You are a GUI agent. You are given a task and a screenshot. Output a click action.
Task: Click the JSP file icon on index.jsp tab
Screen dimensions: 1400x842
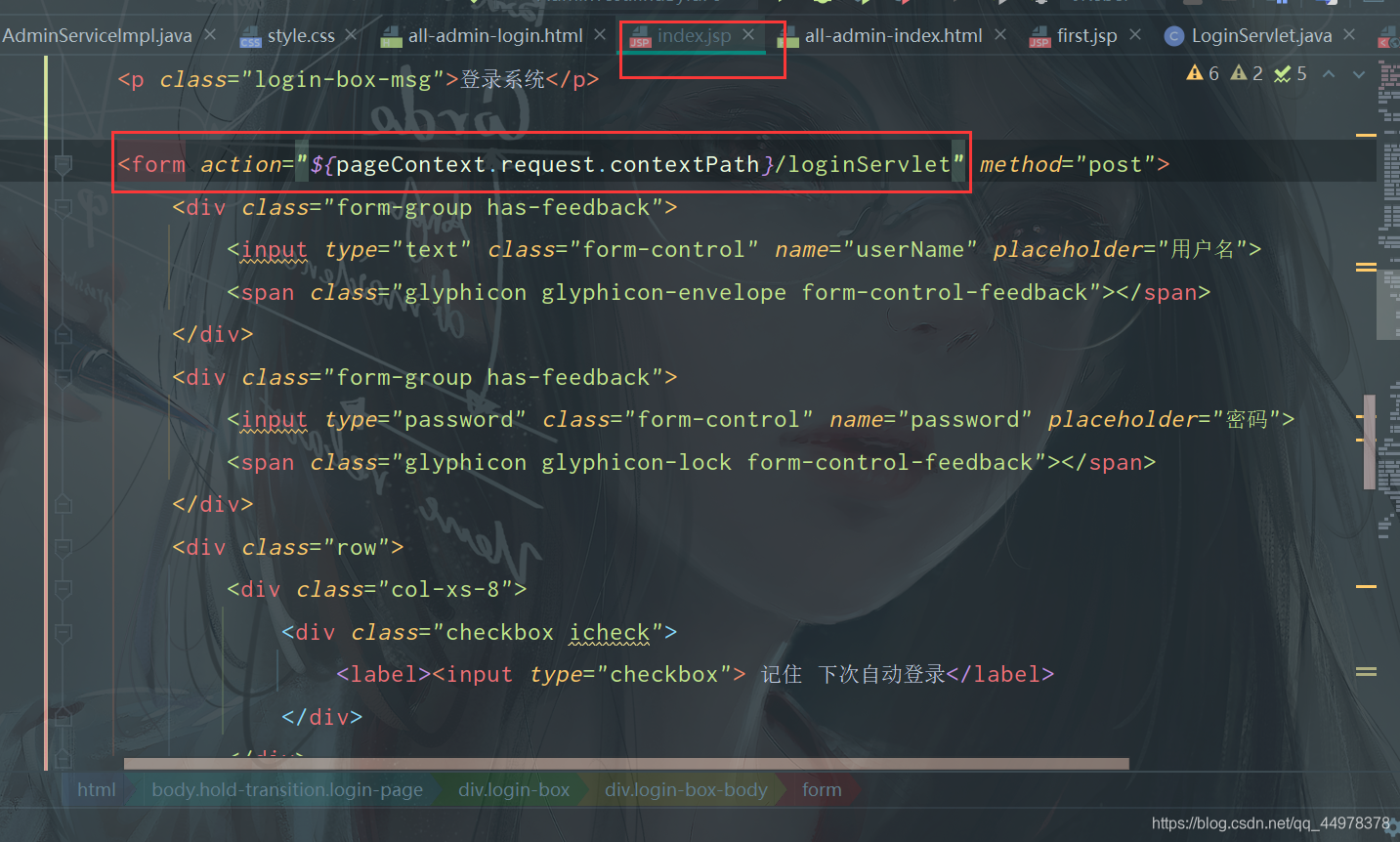click(640, 37)
